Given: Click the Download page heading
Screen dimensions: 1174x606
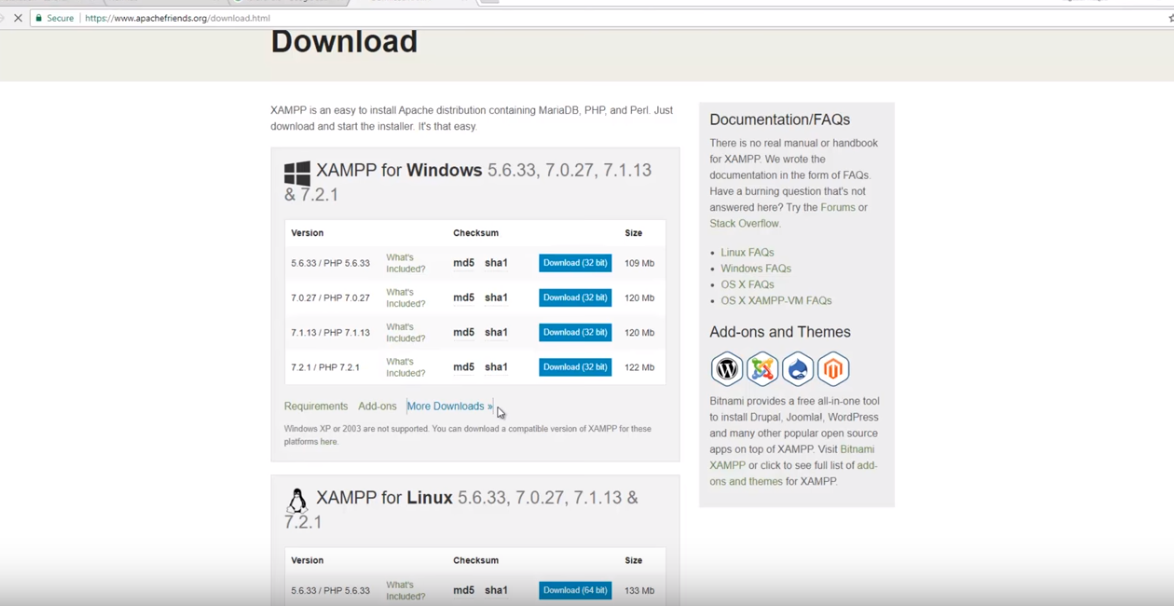Looking at the screenshot, I should (344, 41).
